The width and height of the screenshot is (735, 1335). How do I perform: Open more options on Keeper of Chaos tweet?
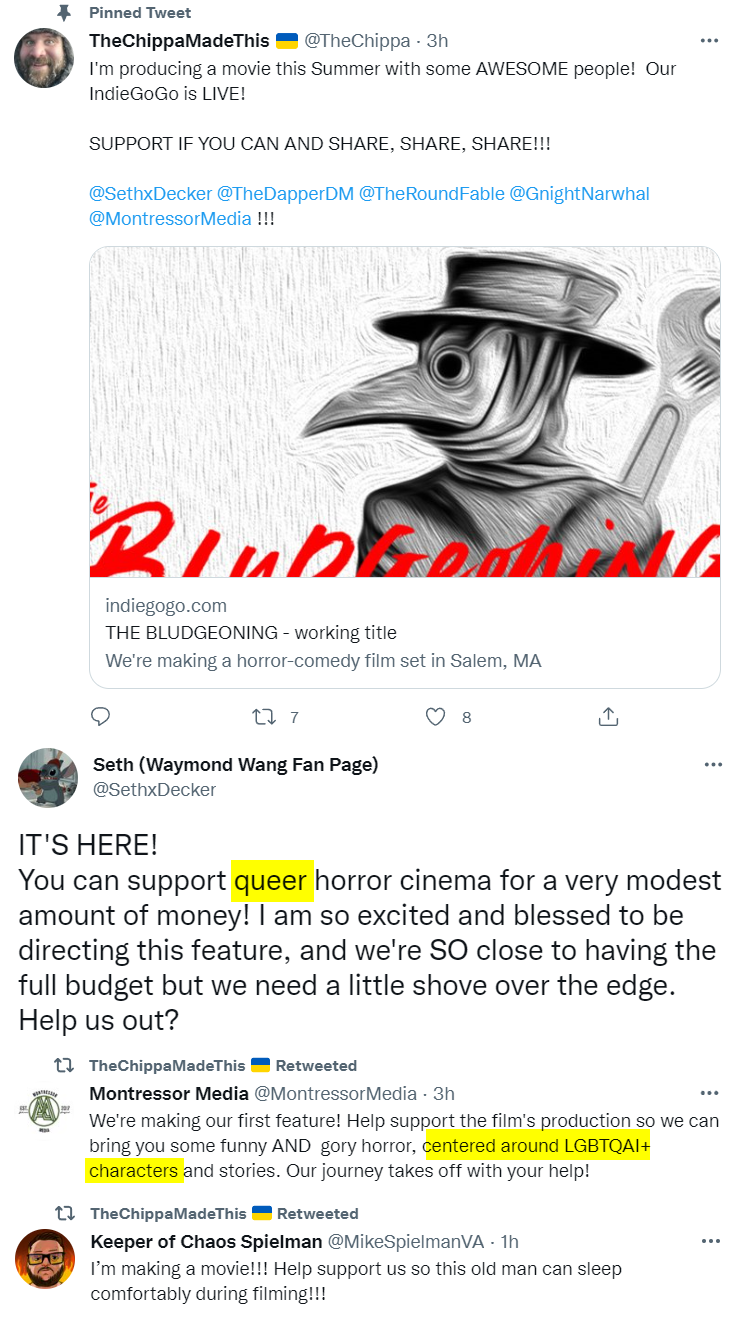[709, 1241]
